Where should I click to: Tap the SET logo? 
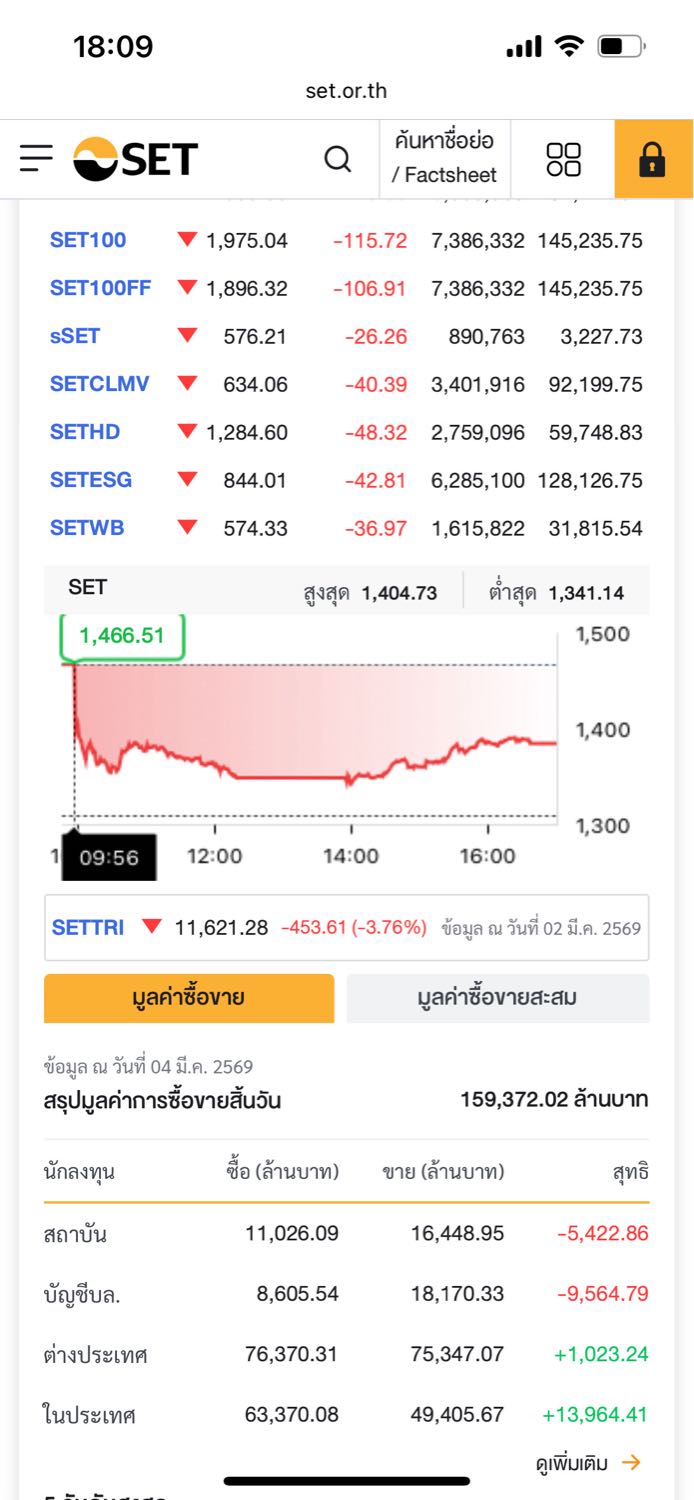[x=136, y=159]
